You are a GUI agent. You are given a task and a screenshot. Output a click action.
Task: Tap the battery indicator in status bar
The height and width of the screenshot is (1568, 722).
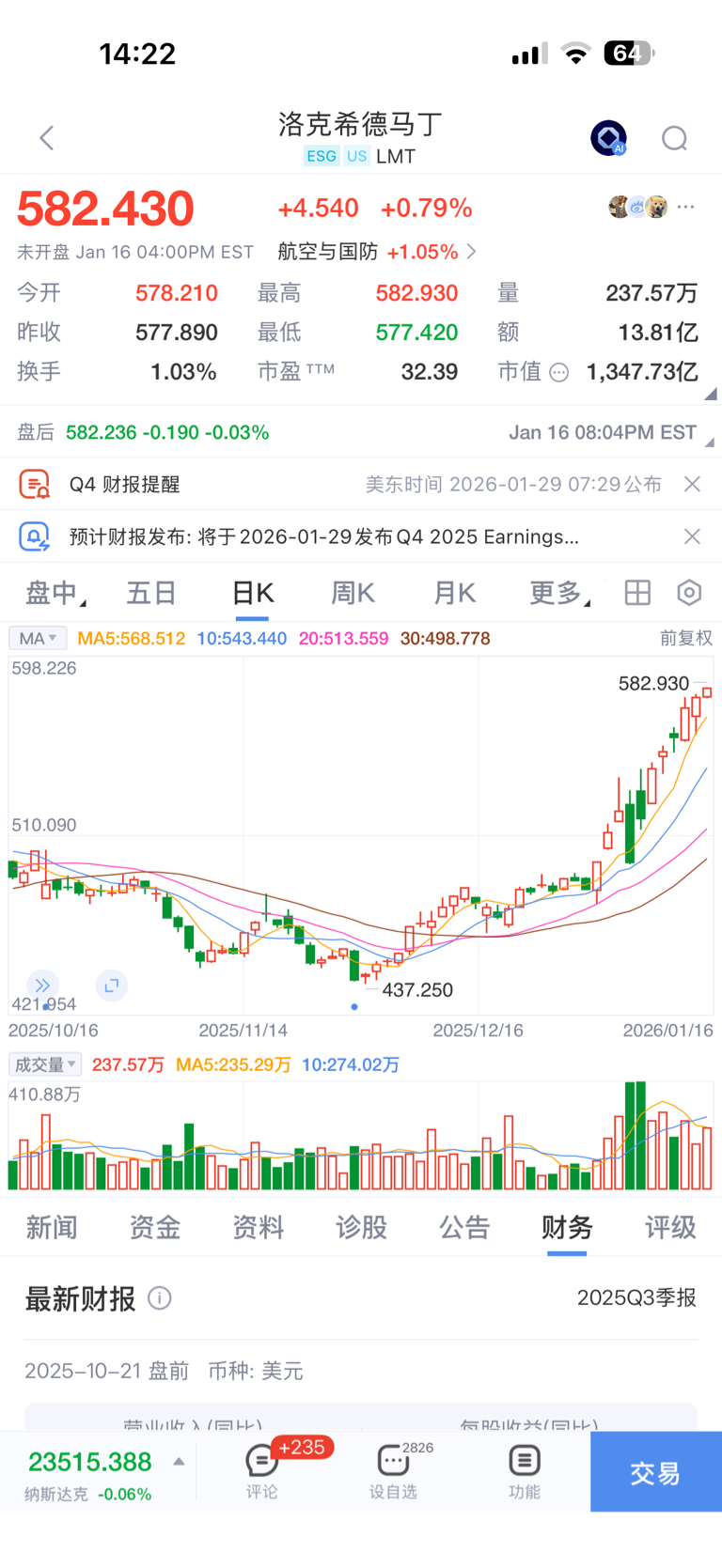[x=629, y=54]
